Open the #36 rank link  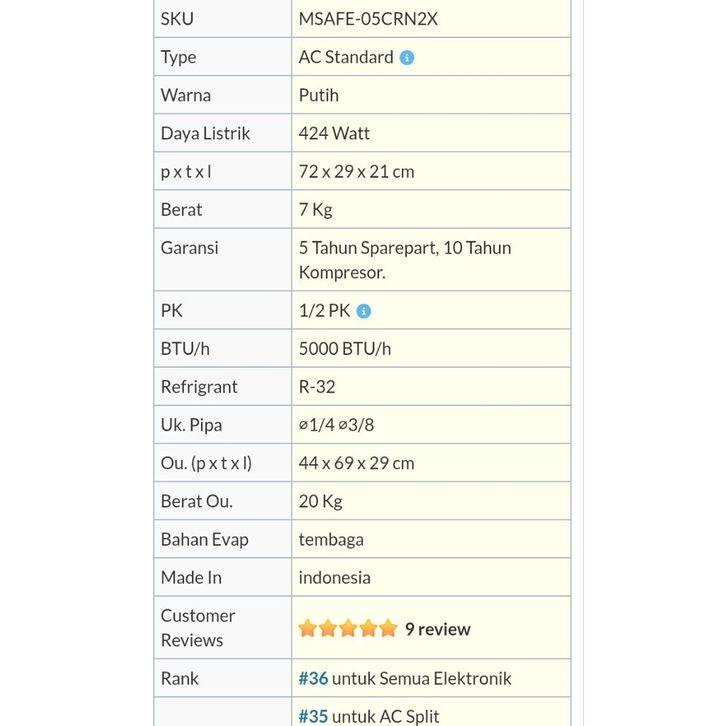[x=313, y=678]
